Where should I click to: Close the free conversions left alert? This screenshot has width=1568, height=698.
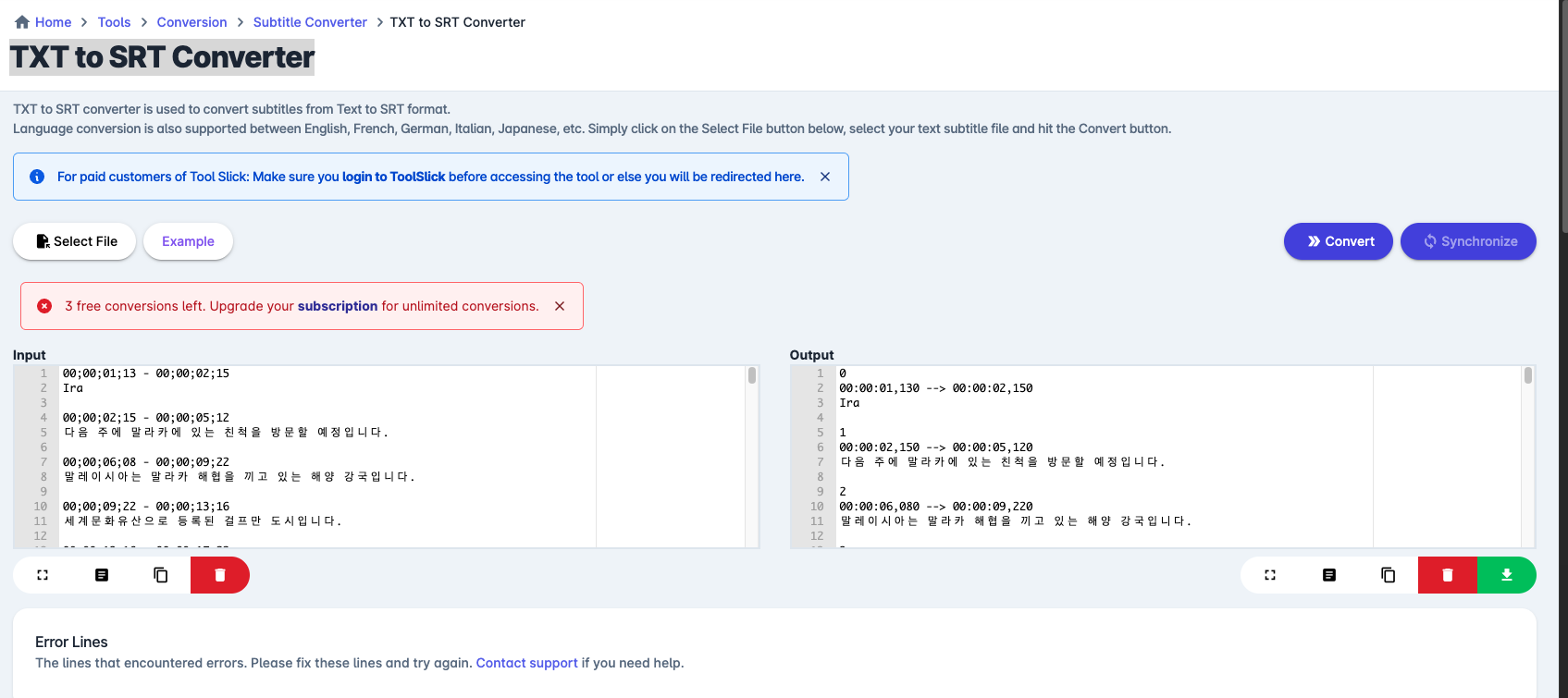click(x=560, y=306)
